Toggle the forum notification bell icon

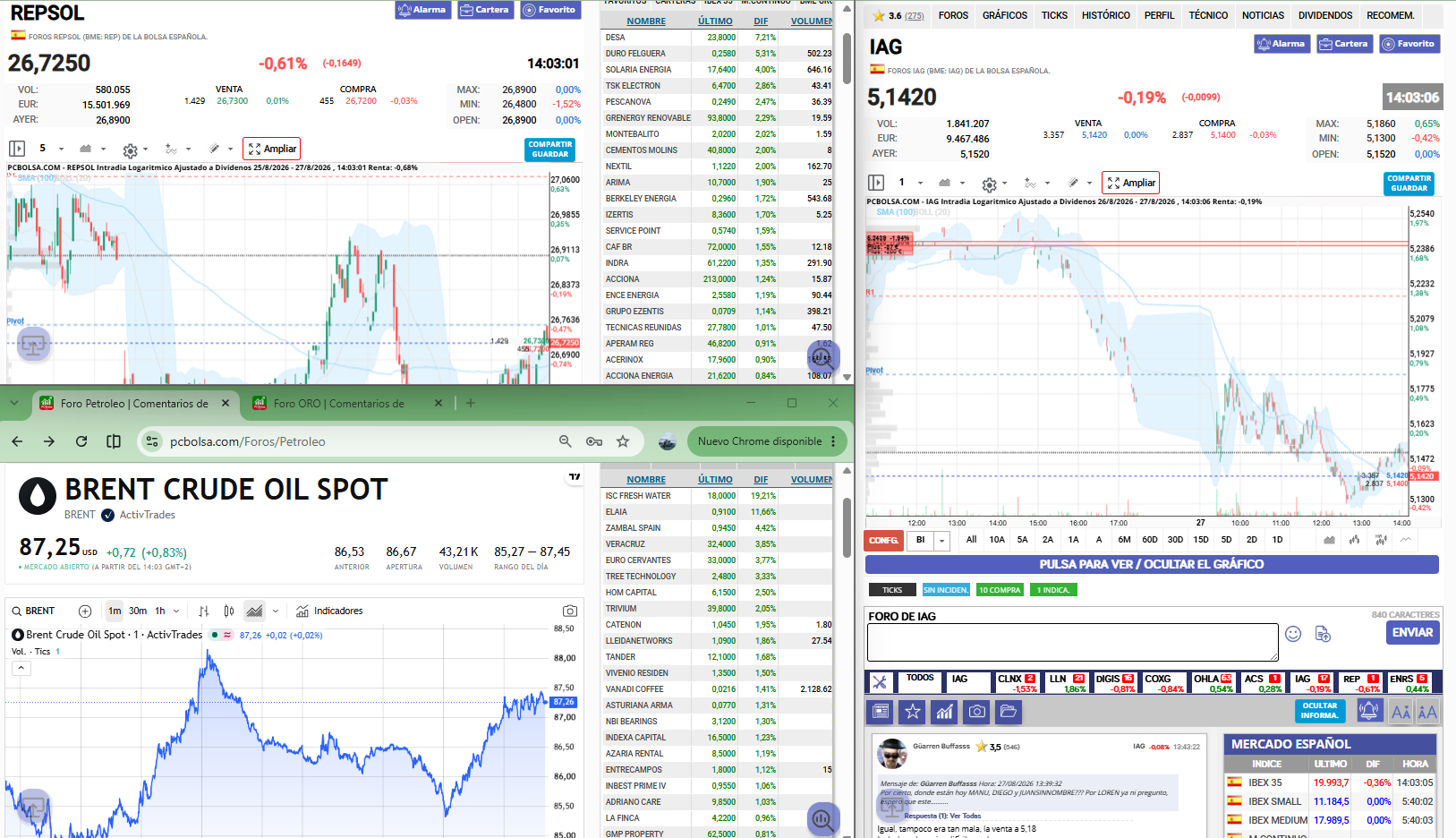tap(1368, 711)
